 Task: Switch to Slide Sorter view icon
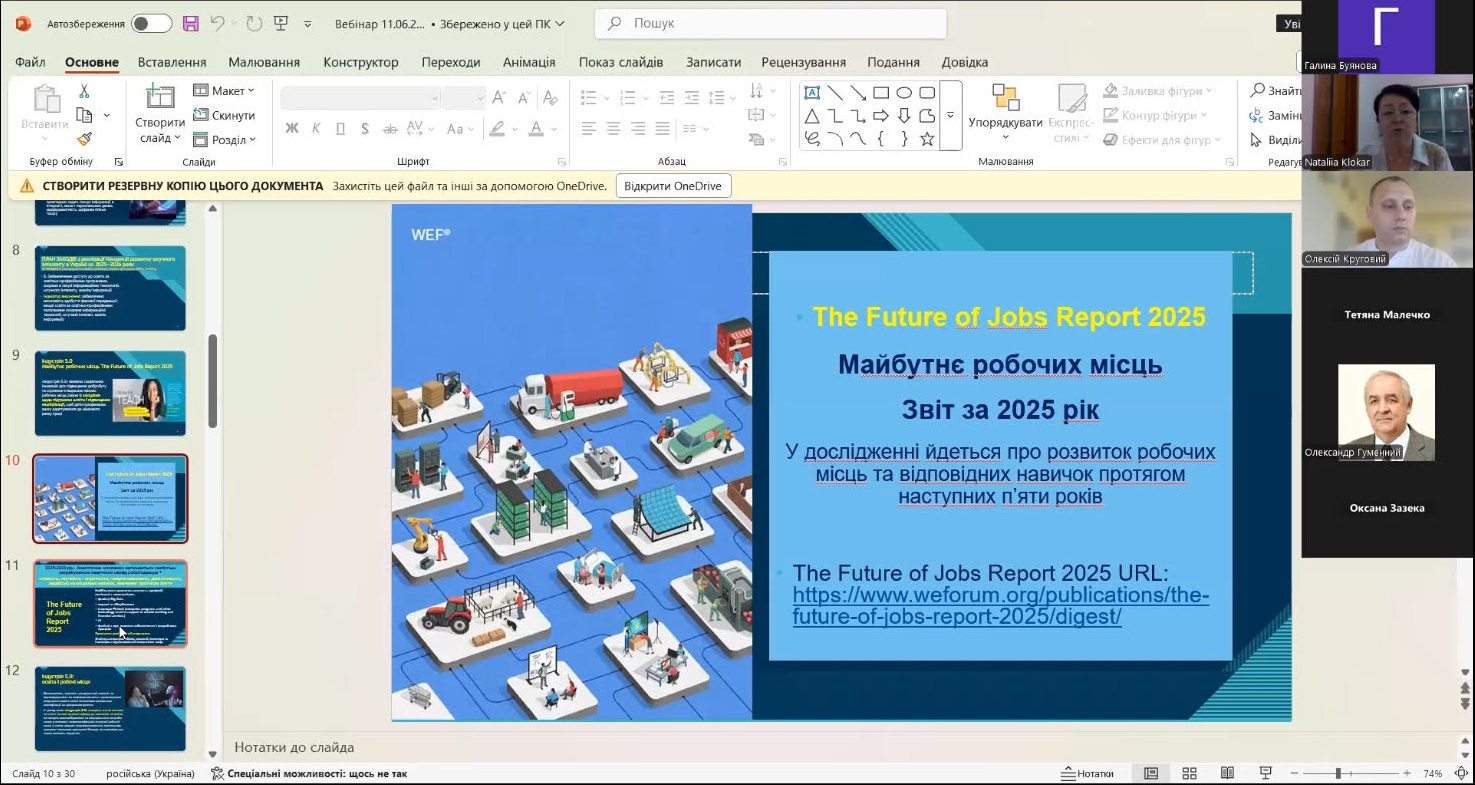click(x=1189, y=773)
